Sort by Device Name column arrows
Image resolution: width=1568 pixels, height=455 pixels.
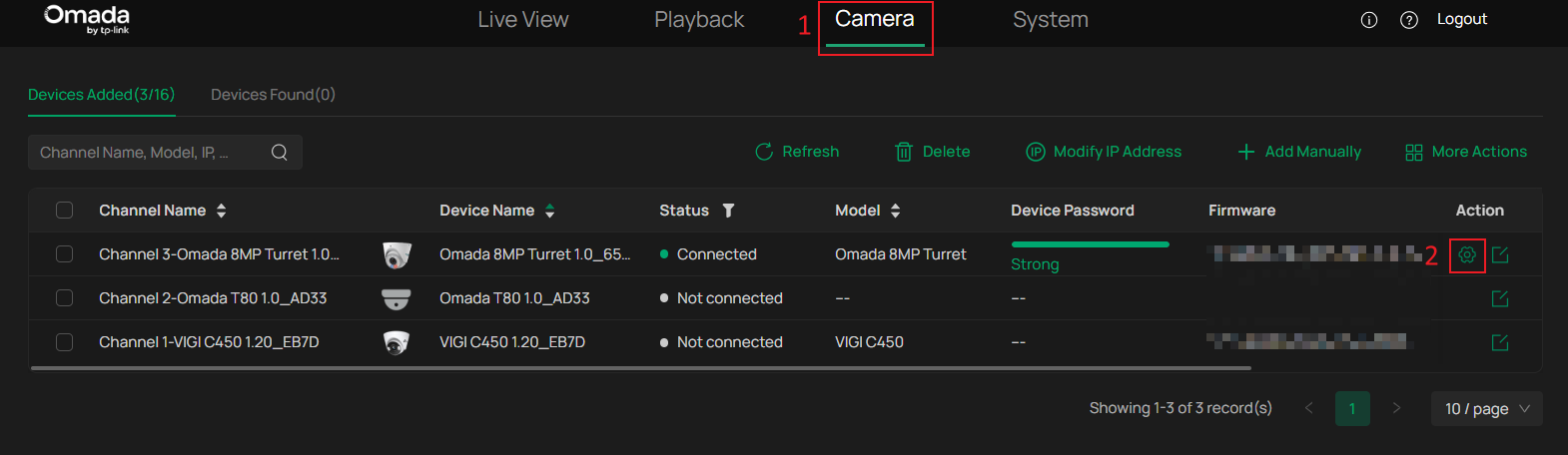pos(550,211)
